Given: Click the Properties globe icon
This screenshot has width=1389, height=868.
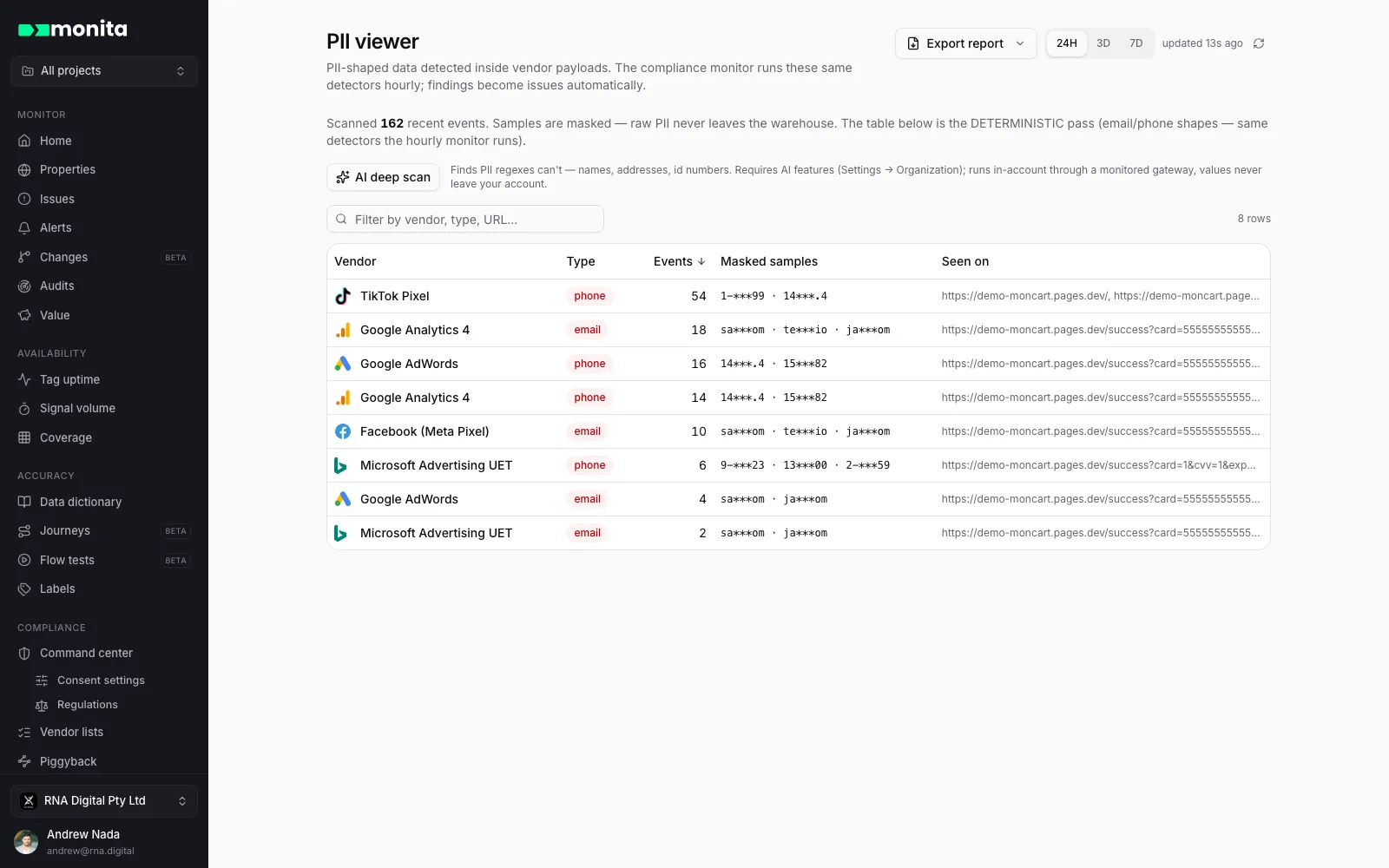Looking at the screenshot, I should coord(24,169).
